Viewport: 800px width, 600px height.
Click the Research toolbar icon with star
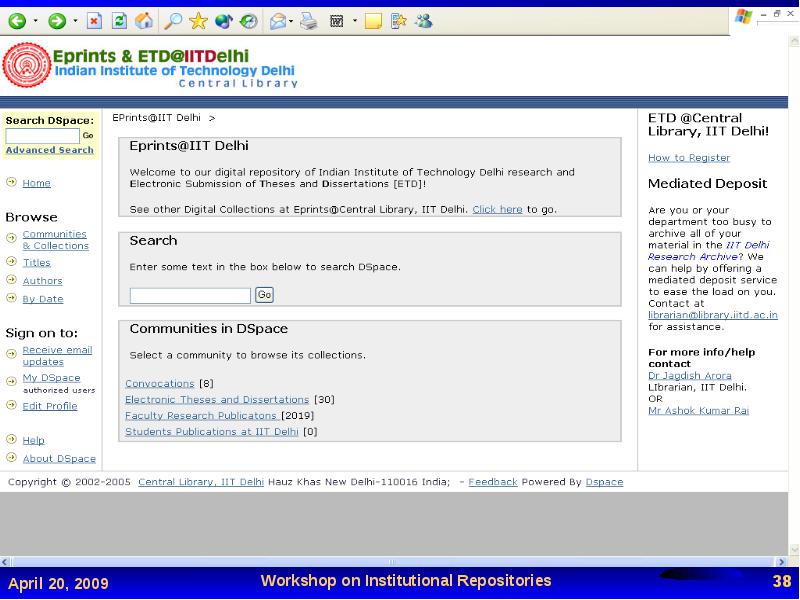[x=398, y=21]
